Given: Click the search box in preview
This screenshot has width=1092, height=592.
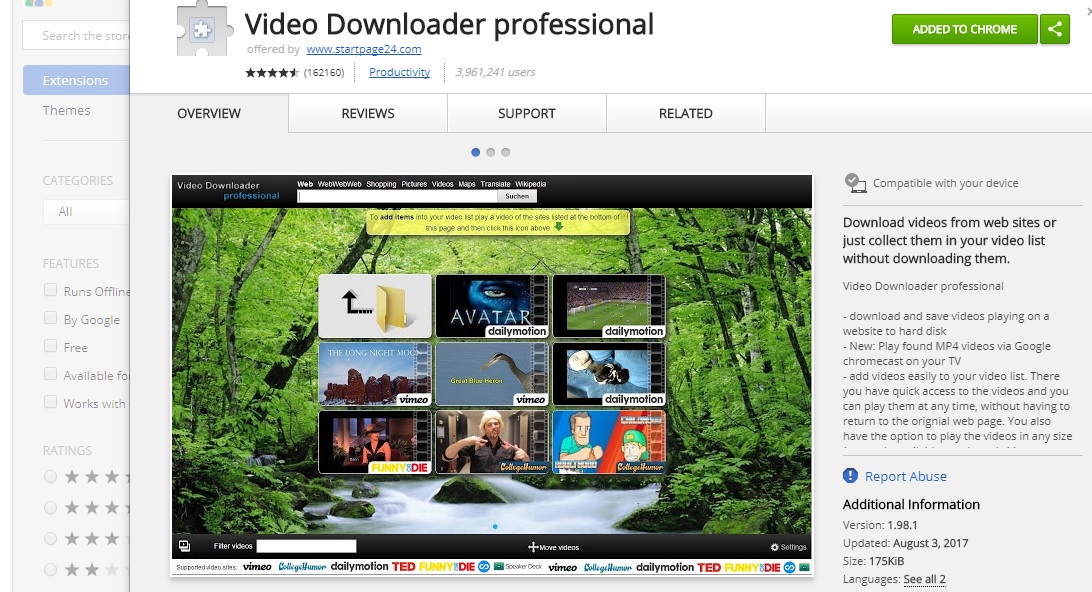Looking at the screenshot, I should point(397,196).
